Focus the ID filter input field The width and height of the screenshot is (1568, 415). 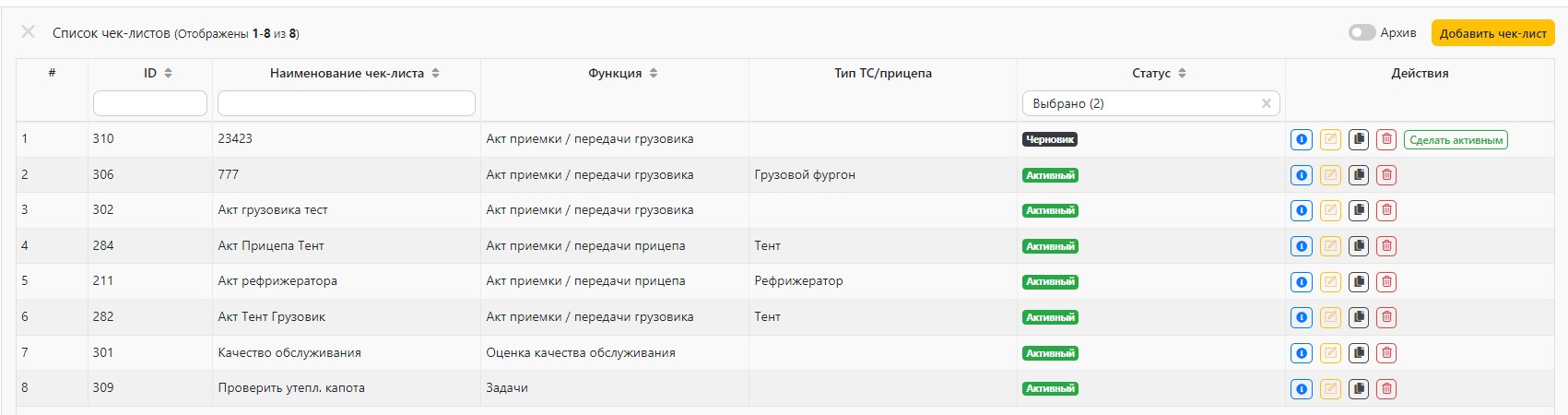pos(149,103)
